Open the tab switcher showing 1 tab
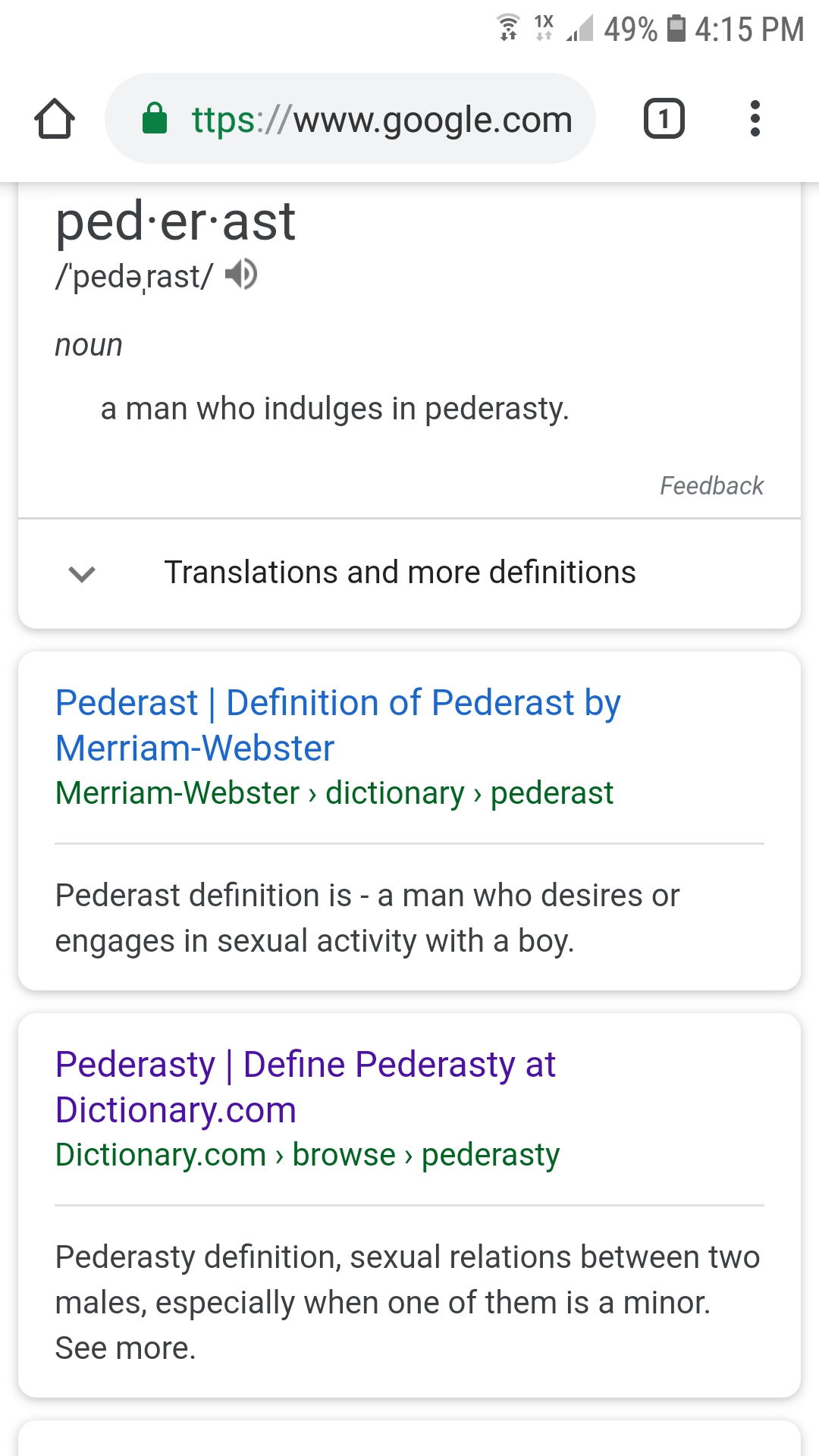 click(x=664, y=119)
